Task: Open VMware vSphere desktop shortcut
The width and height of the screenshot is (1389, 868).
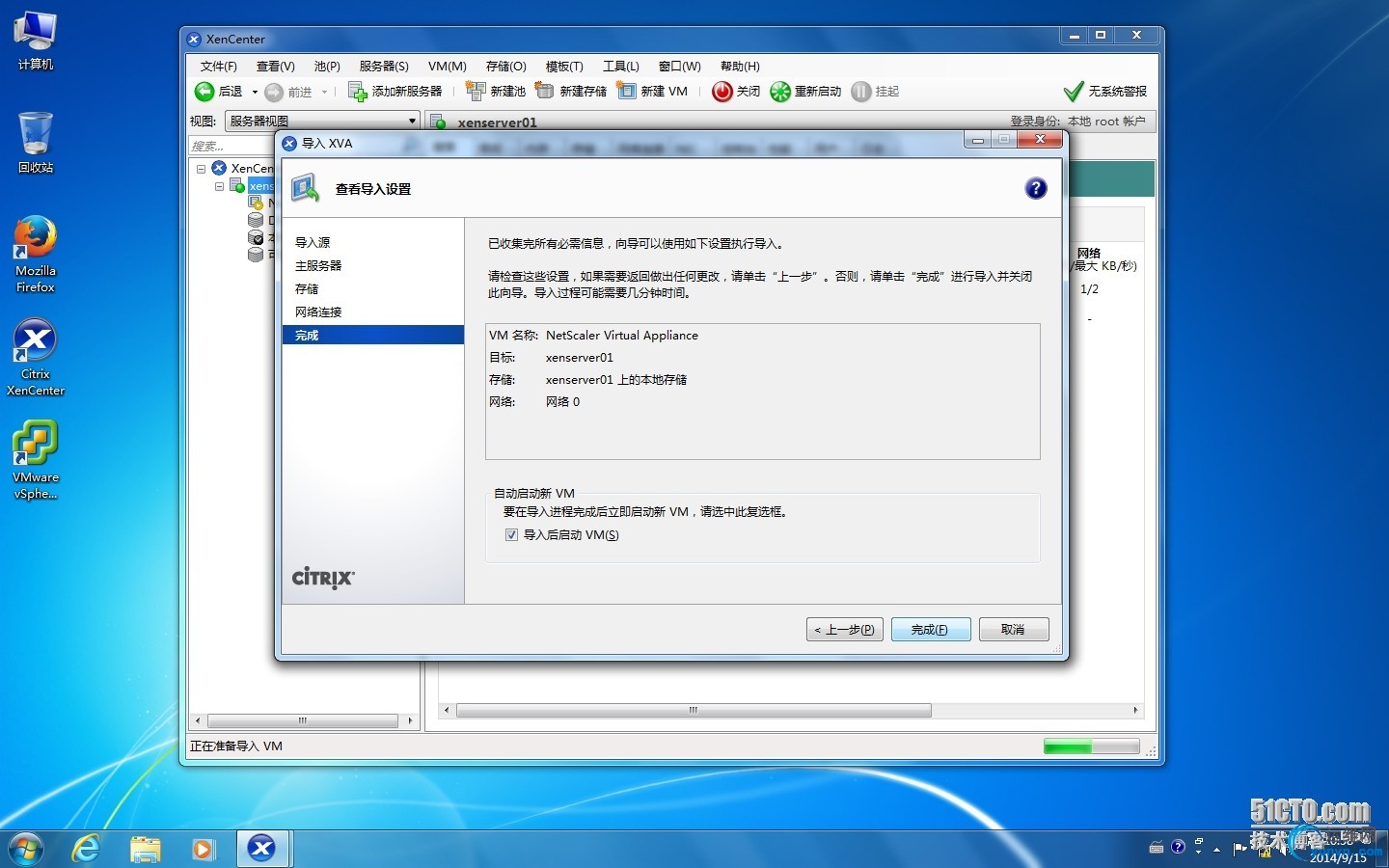Action: (36, 460)
